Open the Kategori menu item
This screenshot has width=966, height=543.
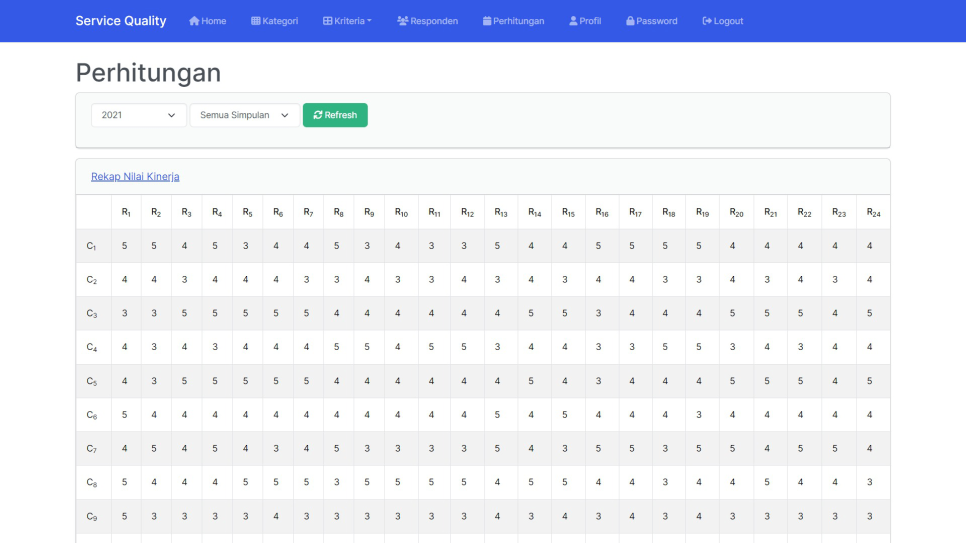(x=275, y=21)
